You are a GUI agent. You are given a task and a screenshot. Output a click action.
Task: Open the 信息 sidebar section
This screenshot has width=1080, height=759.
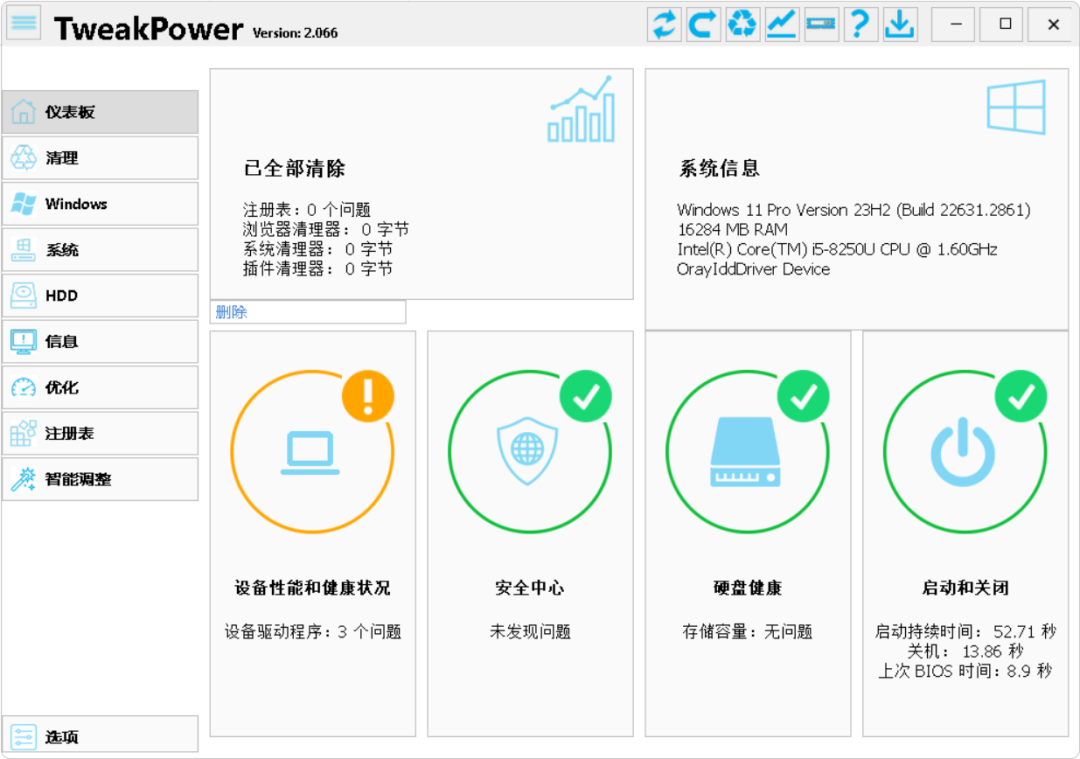[100, 341]
